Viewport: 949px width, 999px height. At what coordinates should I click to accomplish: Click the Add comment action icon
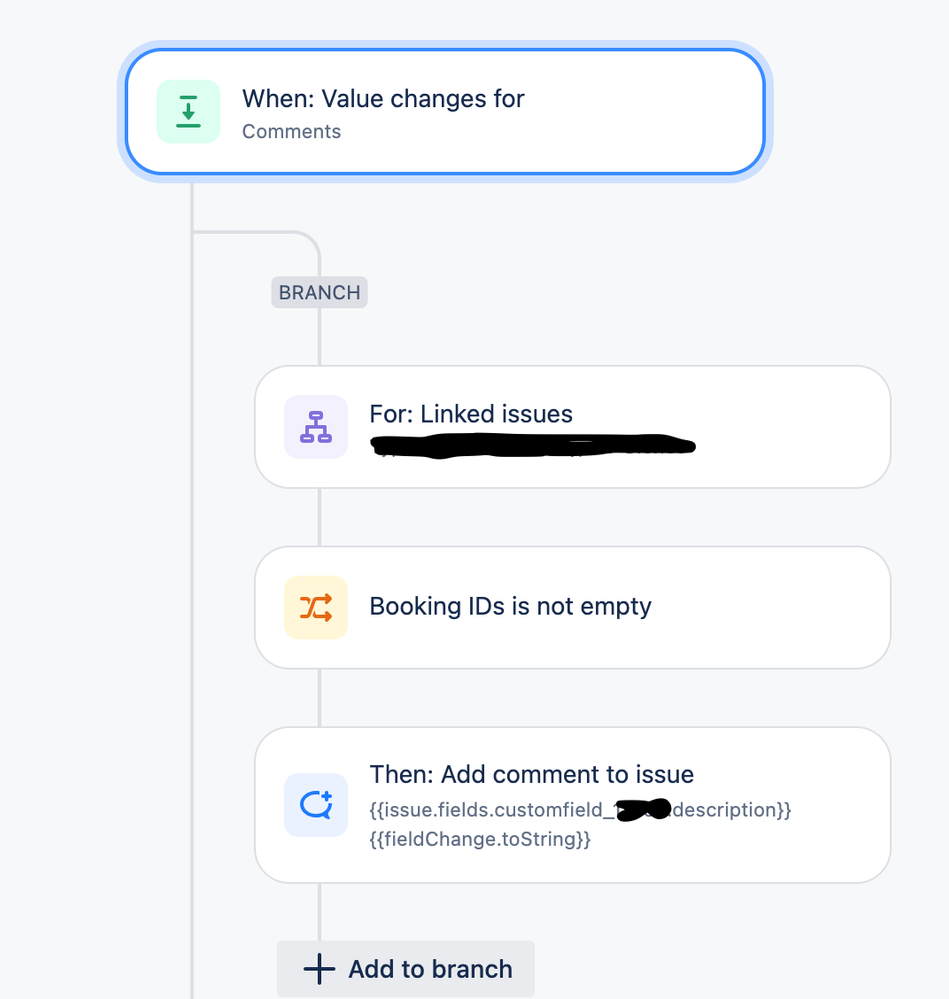tap(314, 805)
